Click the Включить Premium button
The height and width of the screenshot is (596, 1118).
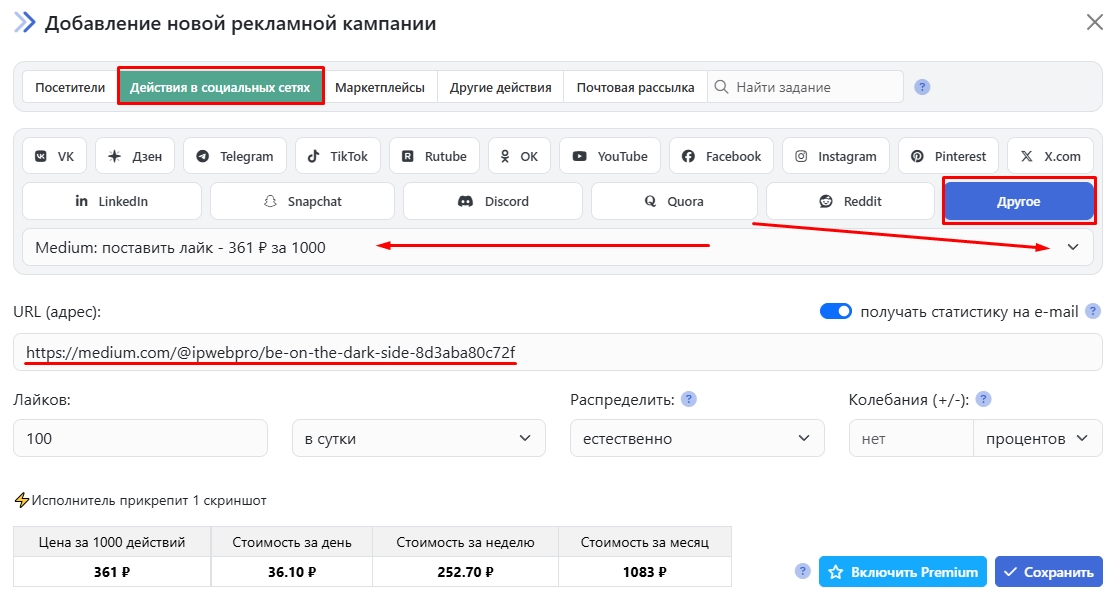tap(903, 572)
